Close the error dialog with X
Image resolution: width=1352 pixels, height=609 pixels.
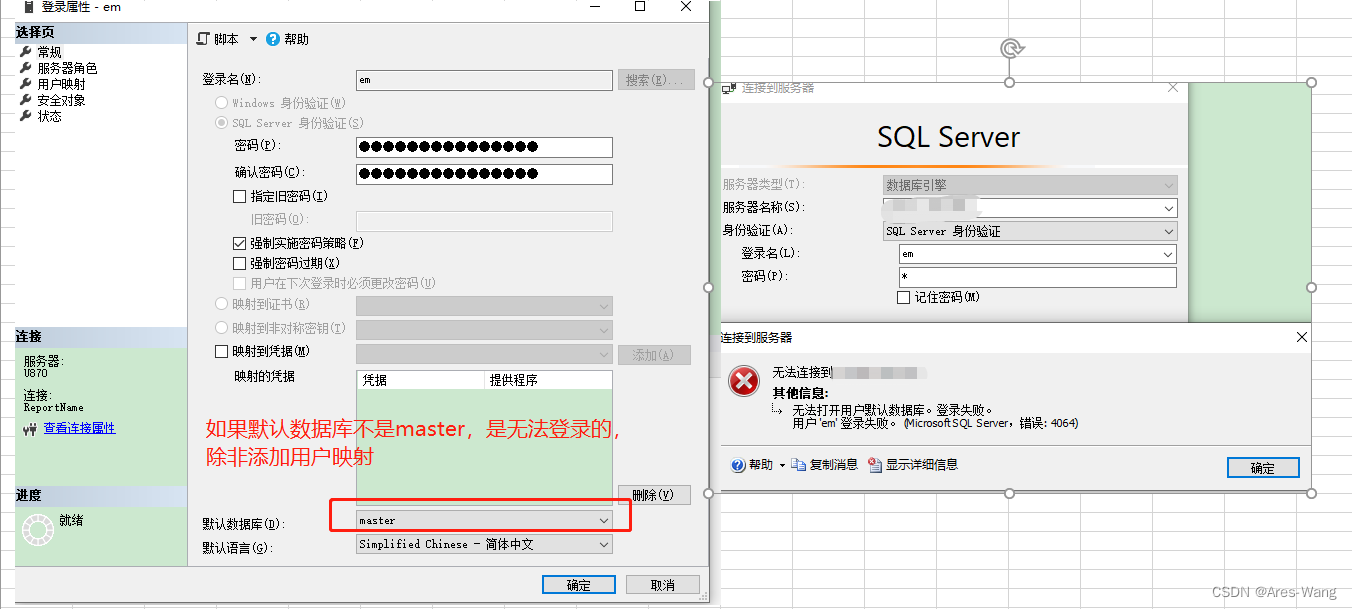1301,338
